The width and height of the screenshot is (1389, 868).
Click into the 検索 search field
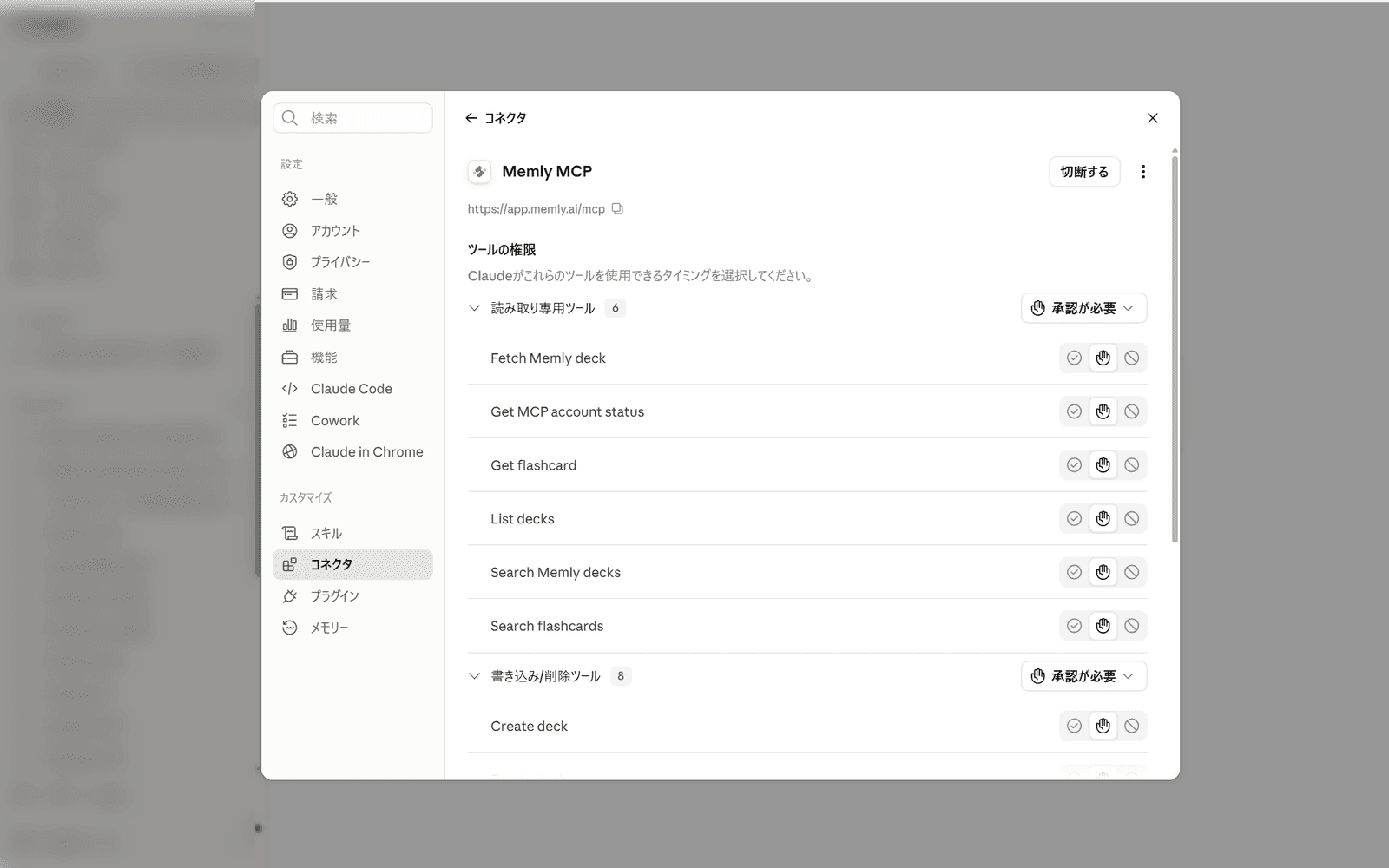(352, 118)
